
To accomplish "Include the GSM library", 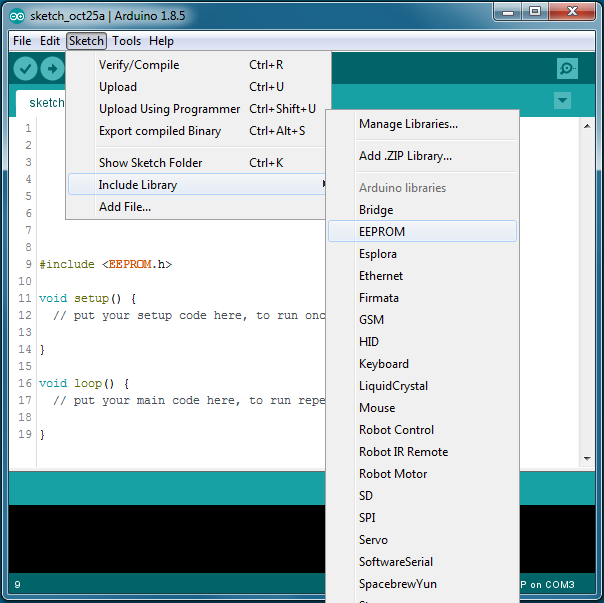I will pos(422,319).
